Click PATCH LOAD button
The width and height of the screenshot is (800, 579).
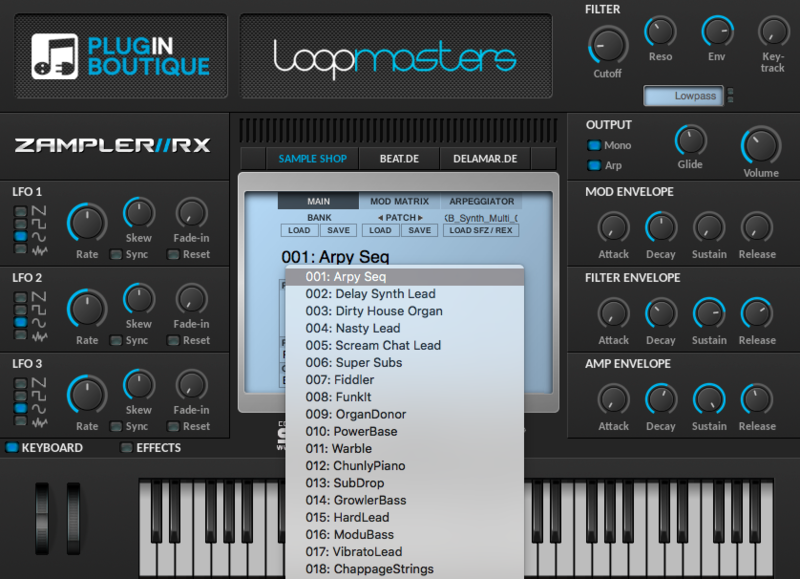[380, 231]
